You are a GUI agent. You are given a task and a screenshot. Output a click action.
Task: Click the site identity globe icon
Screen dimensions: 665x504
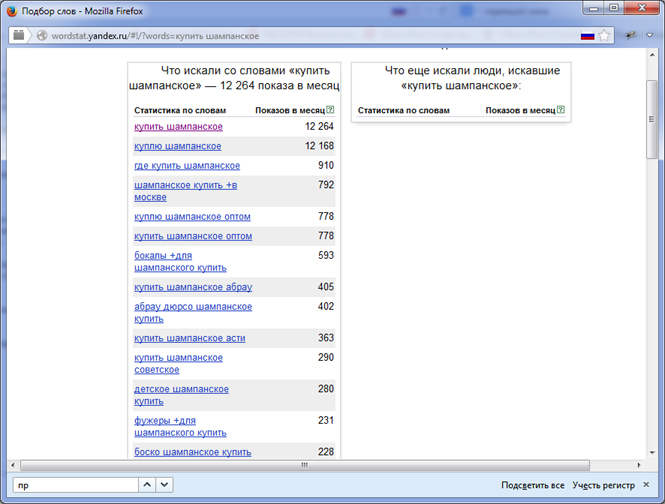pyautogui.click(x=42, y=36)
